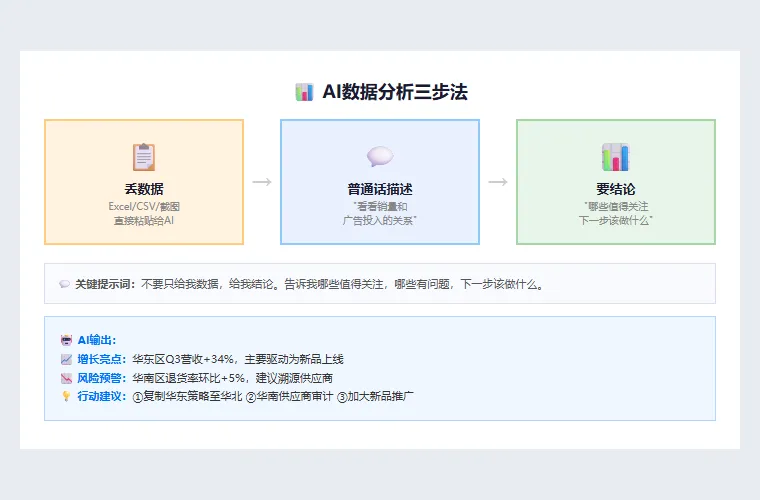This screenshot has height=500, width=760.
Task: Click the speech bubble icon above 普通话描述
Action: (380, 156)
